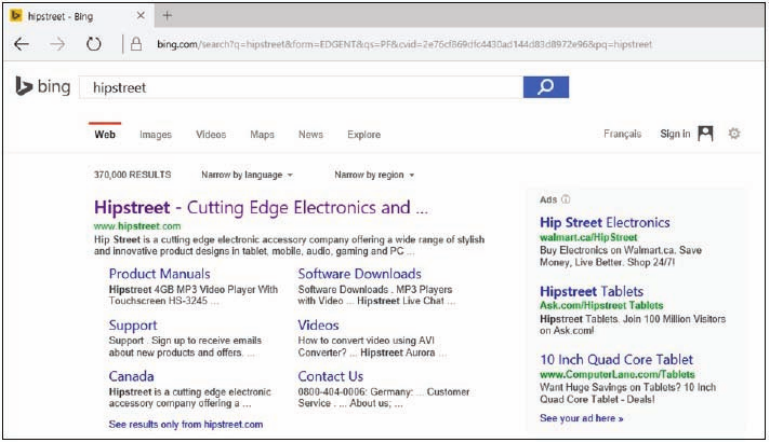Image resolution: width=769 pixels, height=442 pixels.
Task: Open the News tab
Action: coord(310,134)
